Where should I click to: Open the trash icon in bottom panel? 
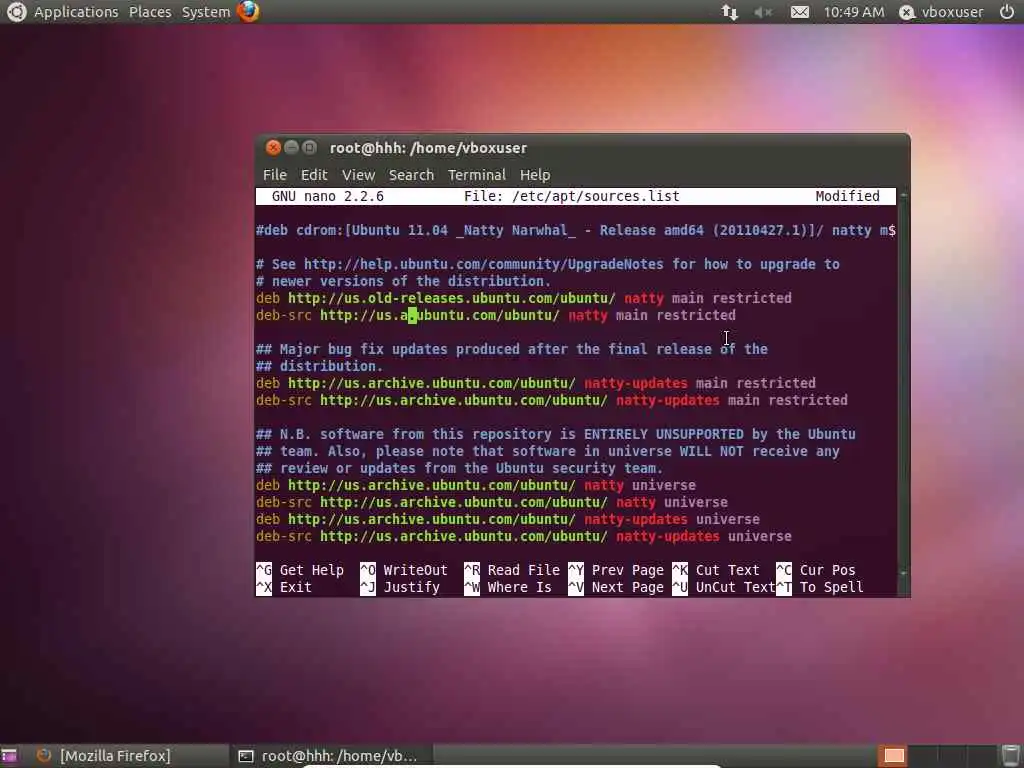[1010, 756]
